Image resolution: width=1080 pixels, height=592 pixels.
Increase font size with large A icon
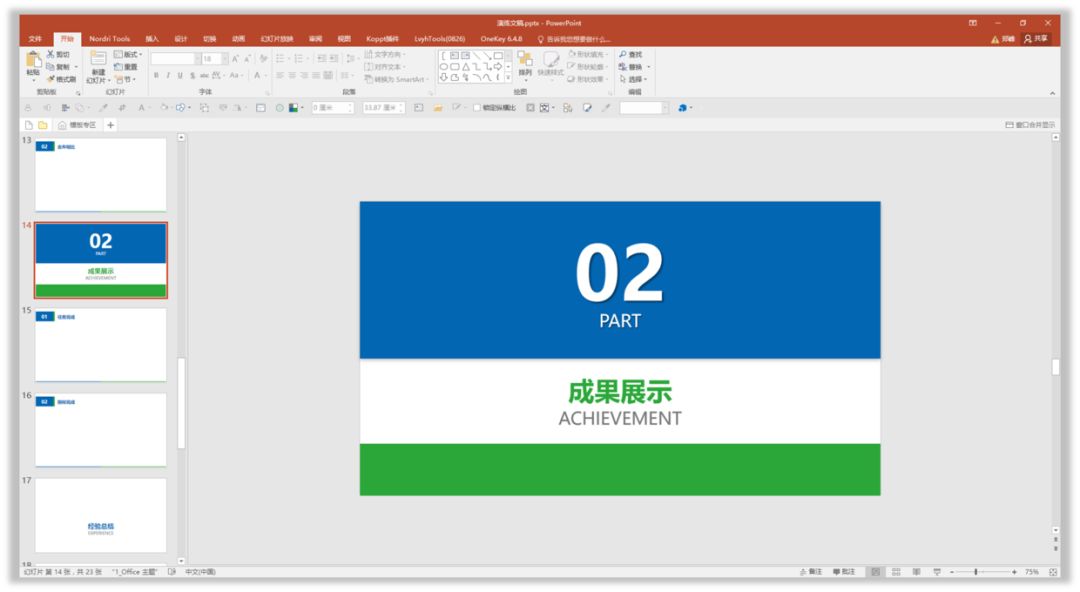click(x=235, y=59)
